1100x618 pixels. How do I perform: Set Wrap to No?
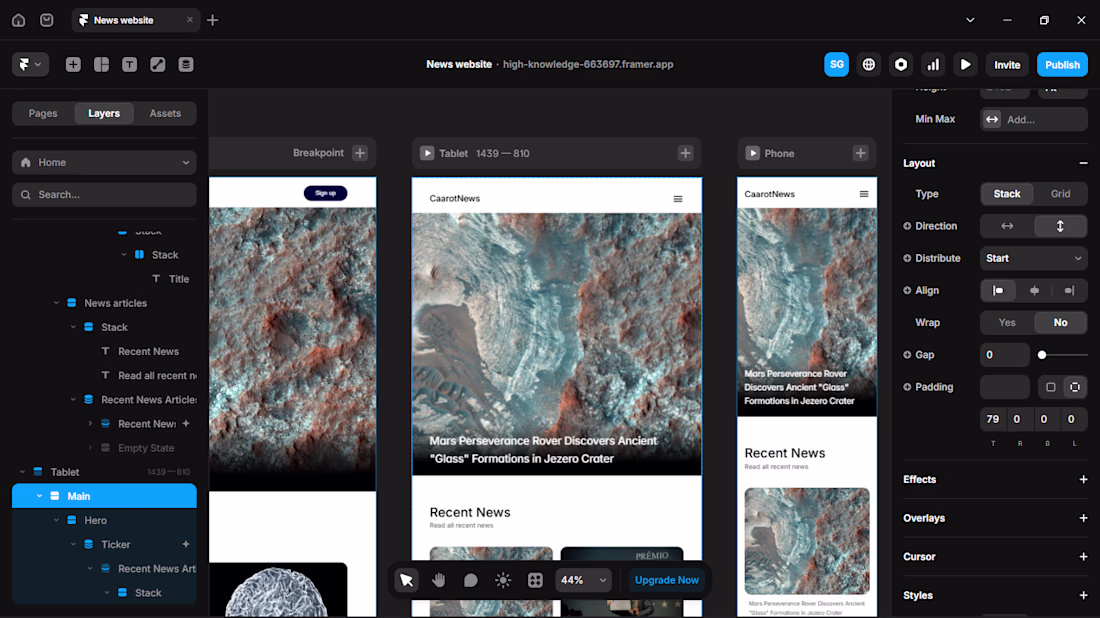click(1060, 323)
